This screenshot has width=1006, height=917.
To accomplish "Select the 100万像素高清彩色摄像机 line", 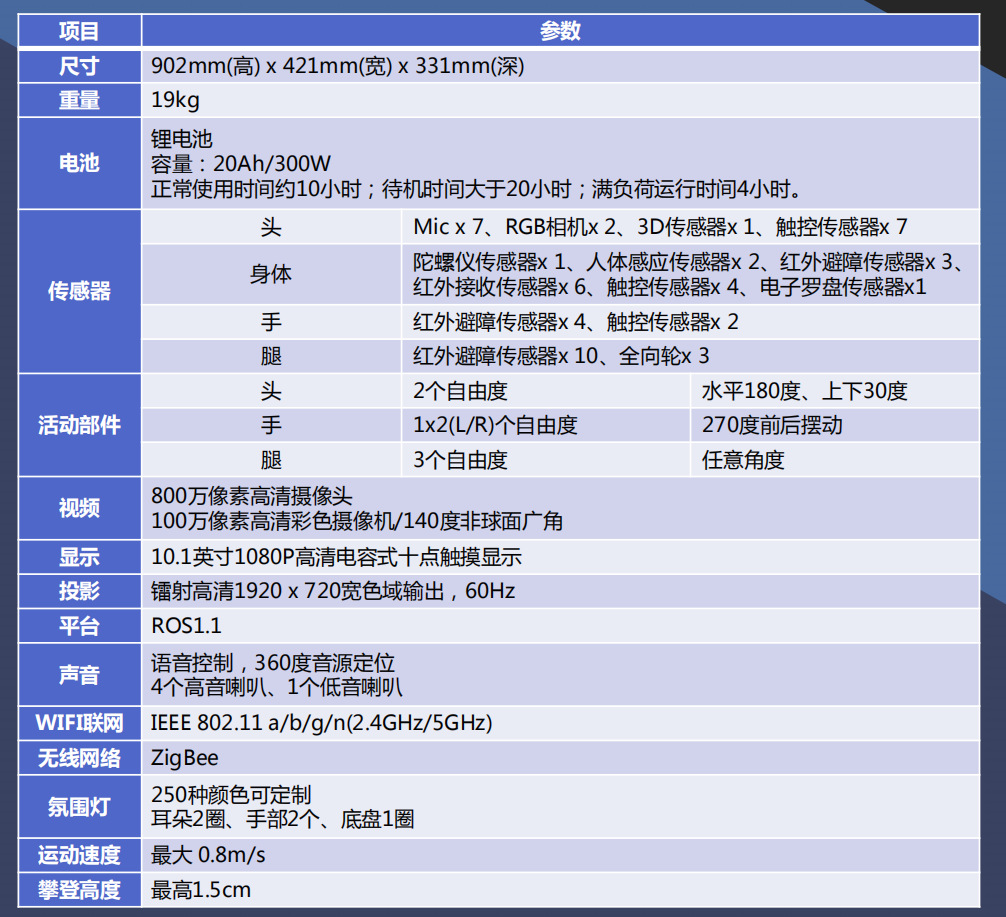I will (357, 521).
